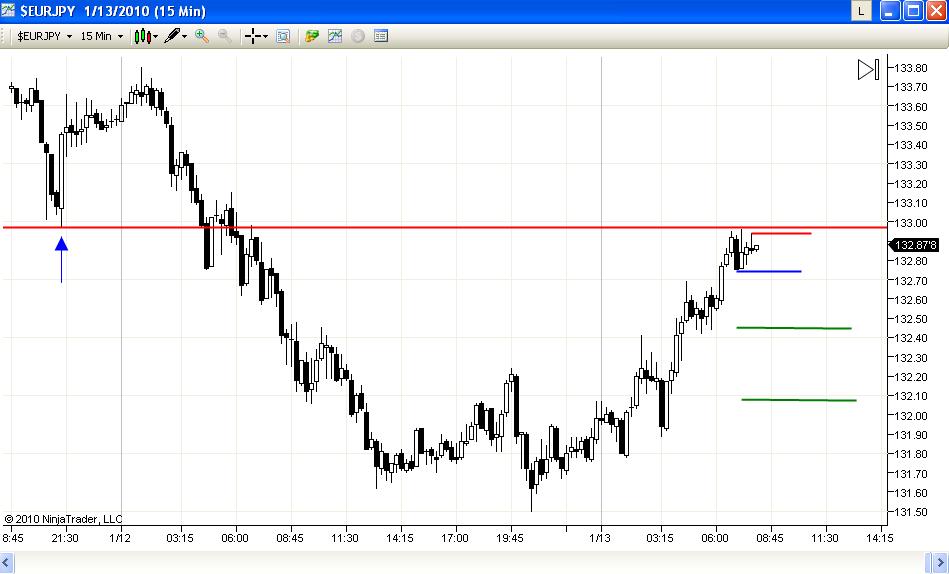Screen dimensions: 949x574
Task: Click the 21:30 time axis label
Action: [65, 538]
